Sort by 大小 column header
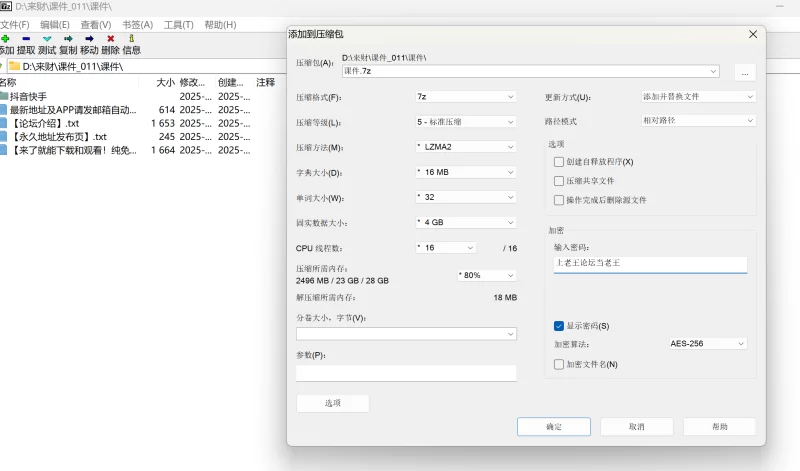Viewport: 800px width, 471px height. click(165, 82)
